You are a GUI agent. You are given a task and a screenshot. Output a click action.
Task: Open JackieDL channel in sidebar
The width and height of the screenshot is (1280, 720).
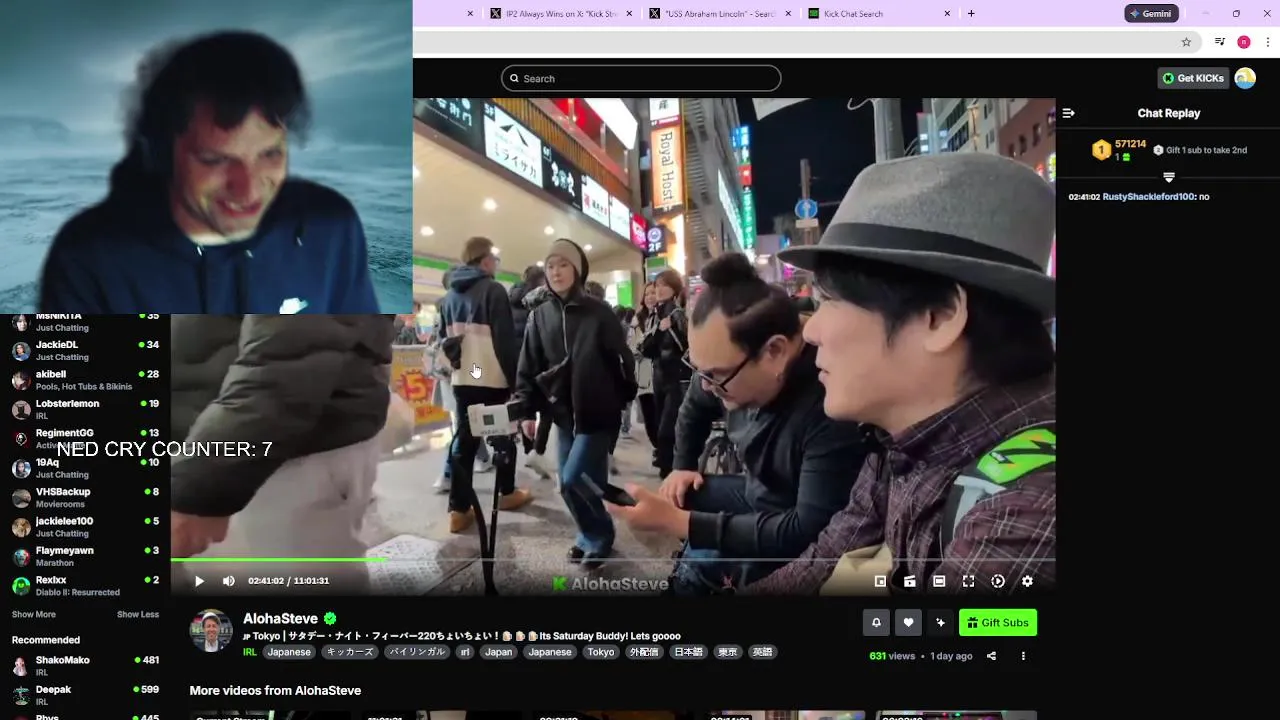[x=85, y=350]
